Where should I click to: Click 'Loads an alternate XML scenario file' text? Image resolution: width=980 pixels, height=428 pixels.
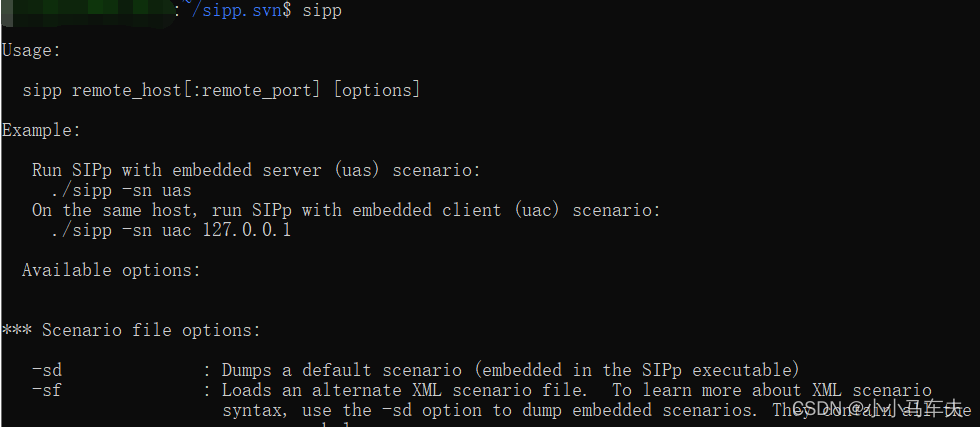(404, 390)
